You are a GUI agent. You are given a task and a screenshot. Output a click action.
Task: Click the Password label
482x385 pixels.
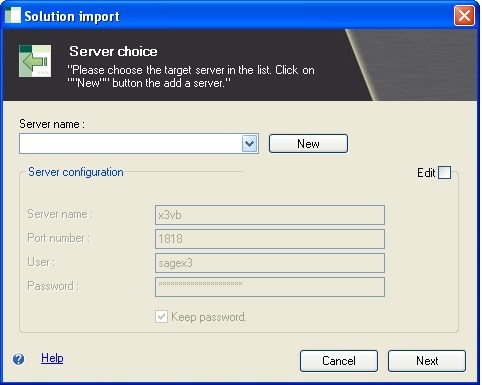point(53,286)
